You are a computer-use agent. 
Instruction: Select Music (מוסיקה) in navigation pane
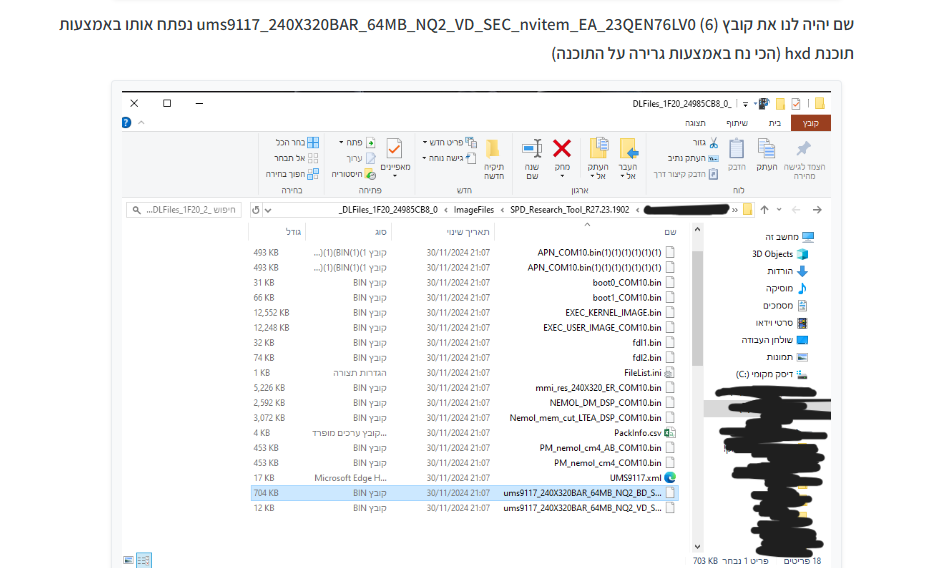click(786, 288)
